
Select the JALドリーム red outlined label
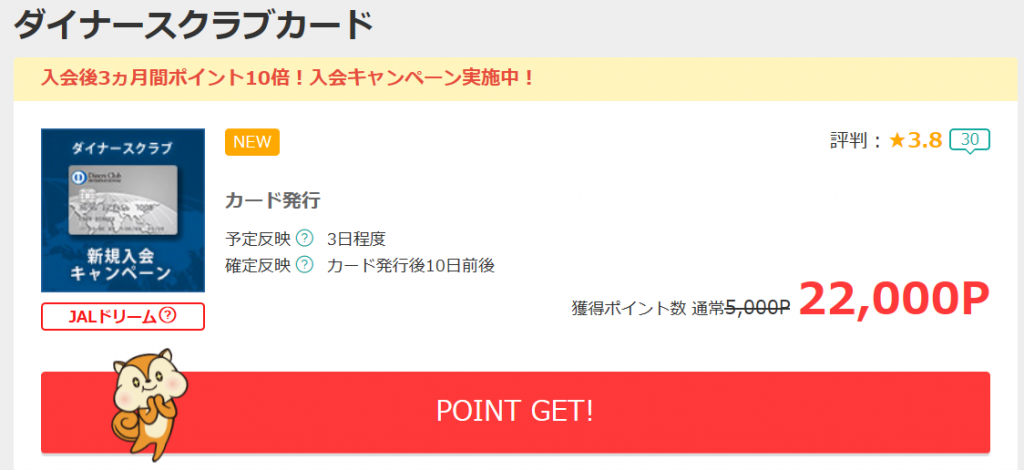tap(123, 317)
